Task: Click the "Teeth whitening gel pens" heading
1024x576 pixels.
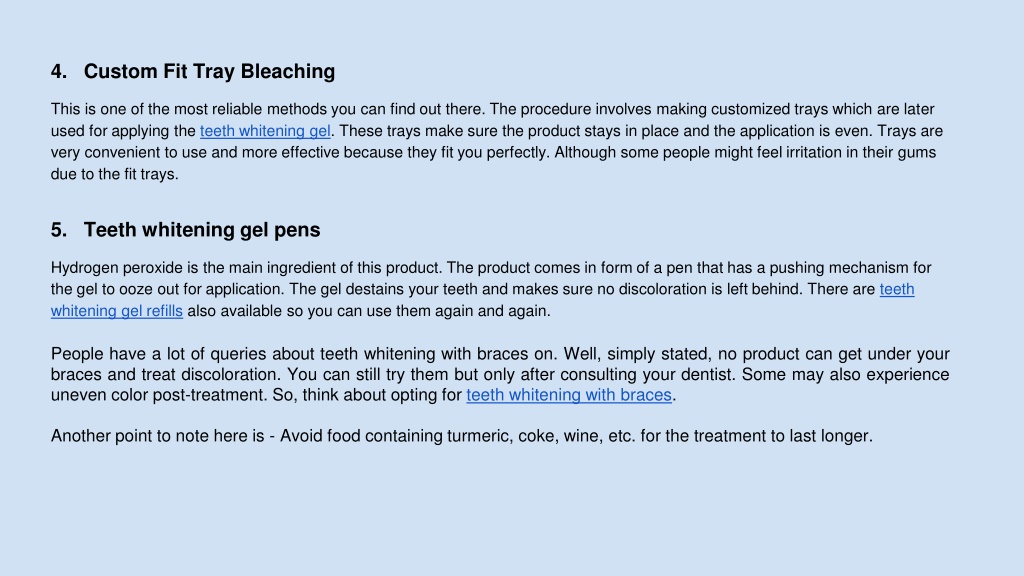Action: coord(202,230)
